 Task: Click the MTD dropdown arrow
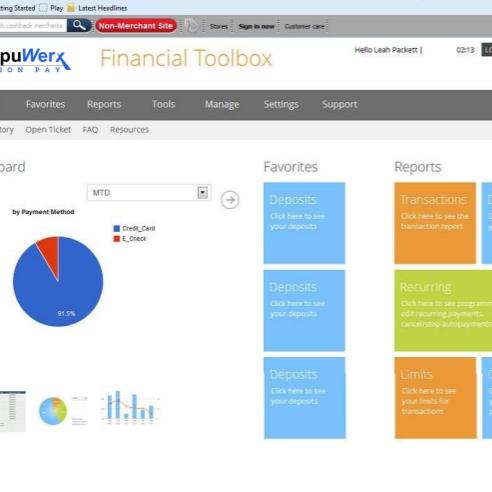(202, 192)
